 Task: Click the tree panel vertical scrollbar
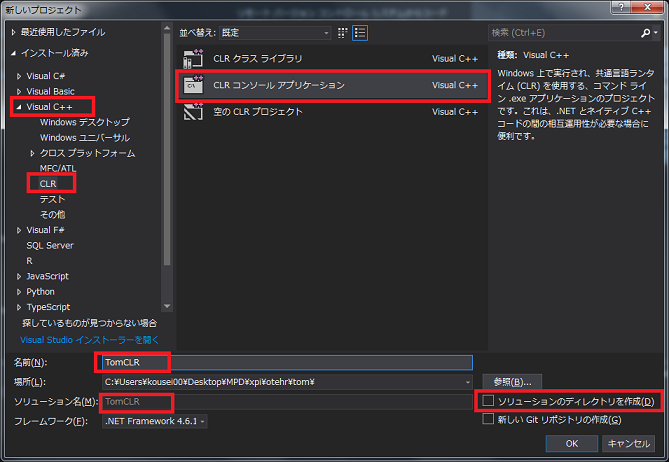pos(167,149)
